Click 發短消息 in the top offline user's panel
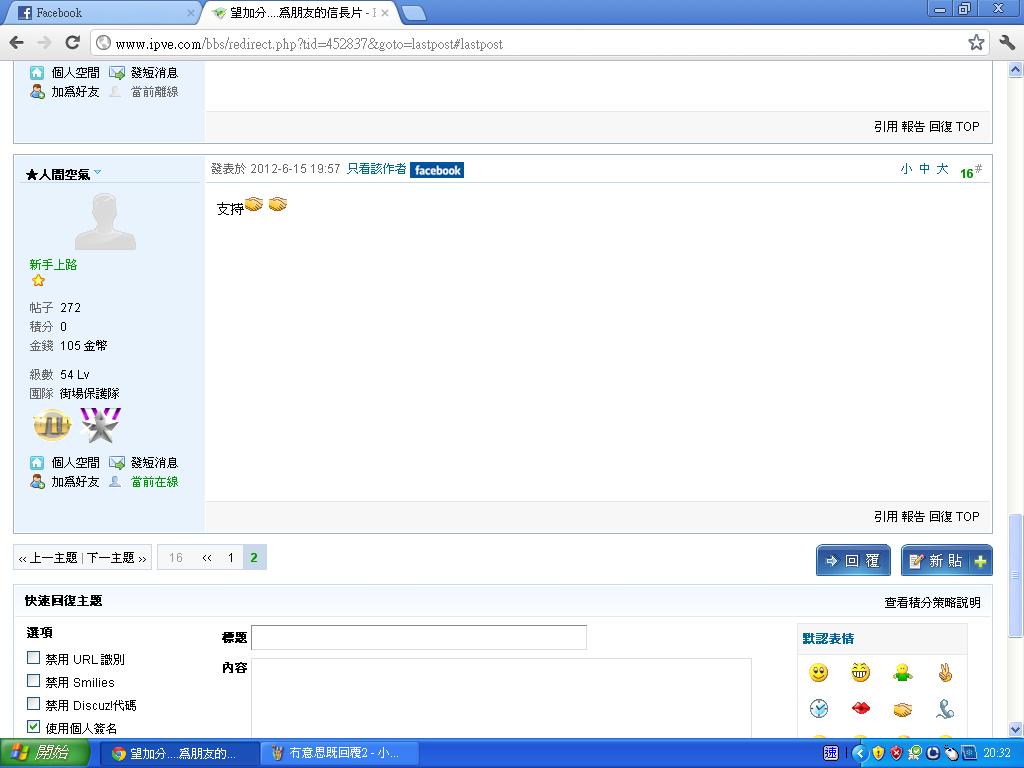Viewport: 1024px width, 768px height. pyautogui.click(x=154, y=72)
